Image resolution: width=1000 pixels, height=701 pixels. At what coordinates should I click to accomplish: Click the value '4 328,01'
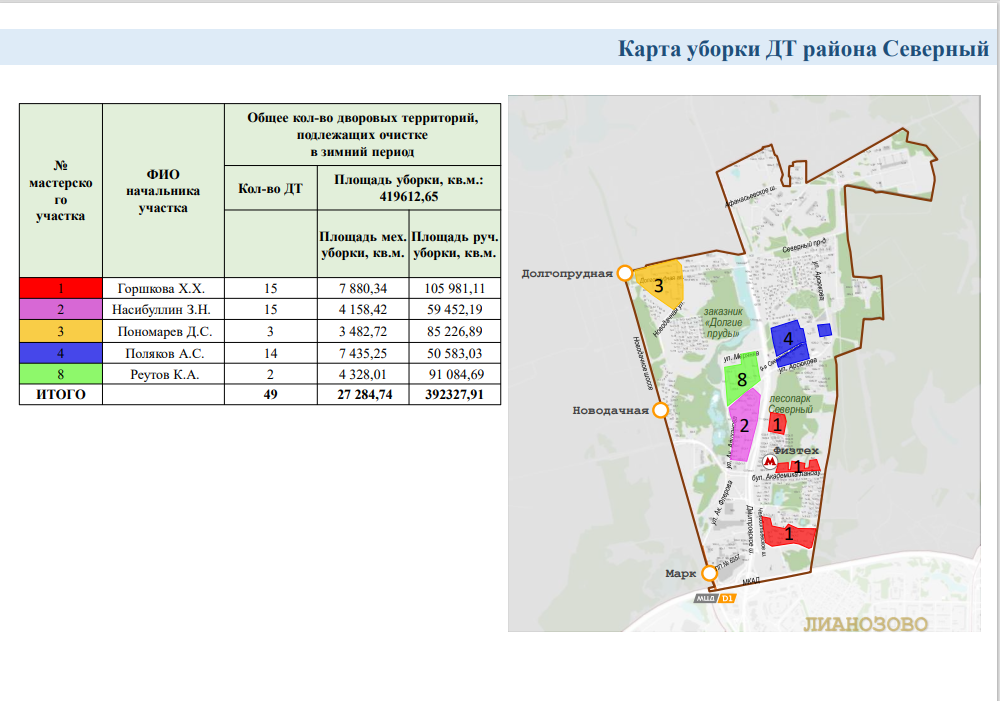click(x=363, y=374)
